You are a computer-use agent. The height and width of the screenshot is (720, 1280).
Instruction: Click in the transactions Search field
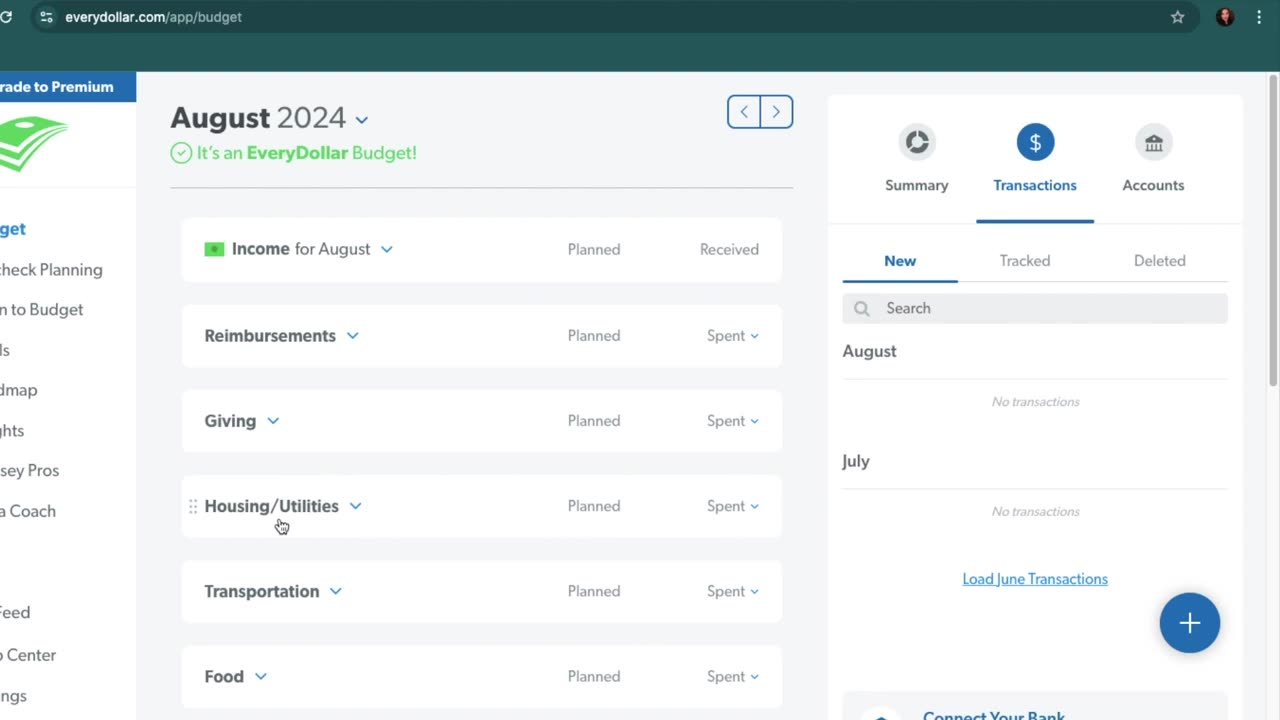1035,308
